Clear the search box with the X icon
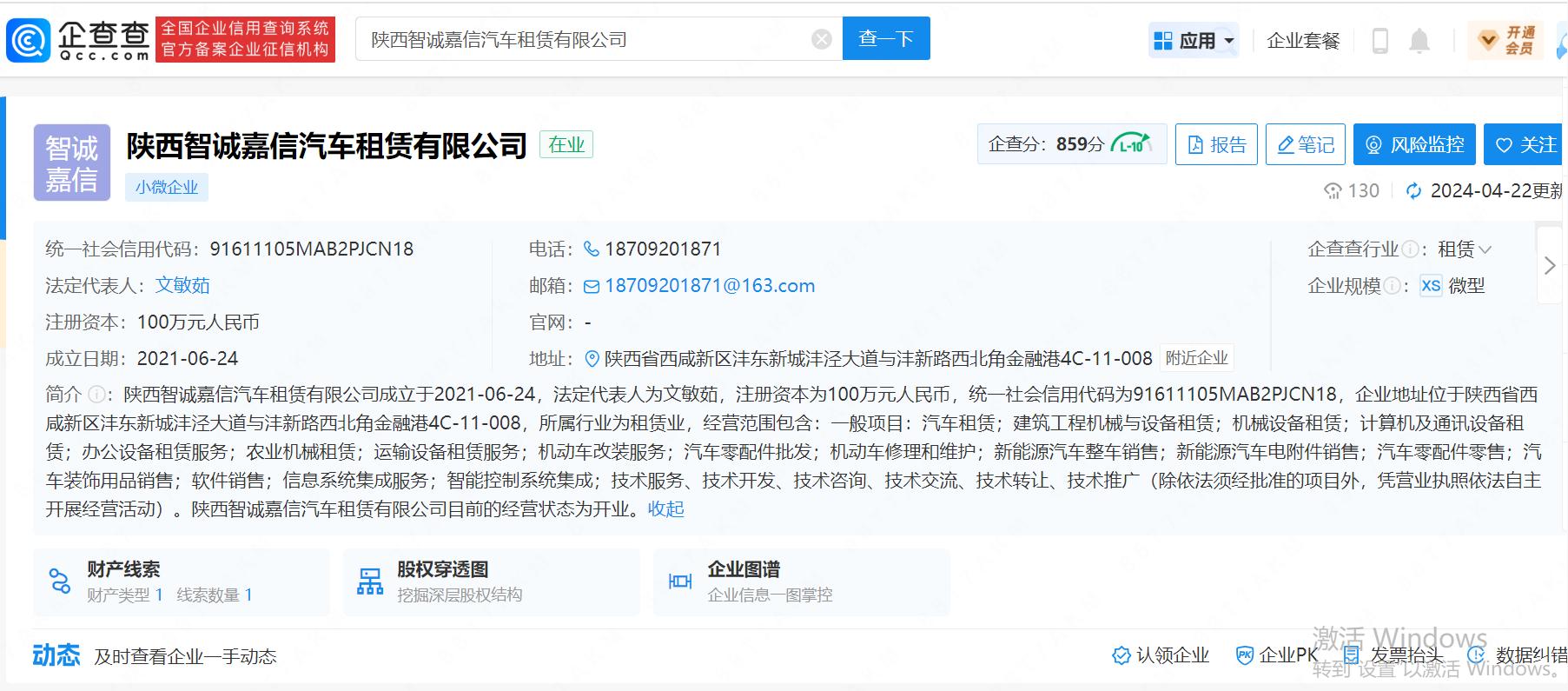Viewport: 1568px width, 691px height. point(822,39)
